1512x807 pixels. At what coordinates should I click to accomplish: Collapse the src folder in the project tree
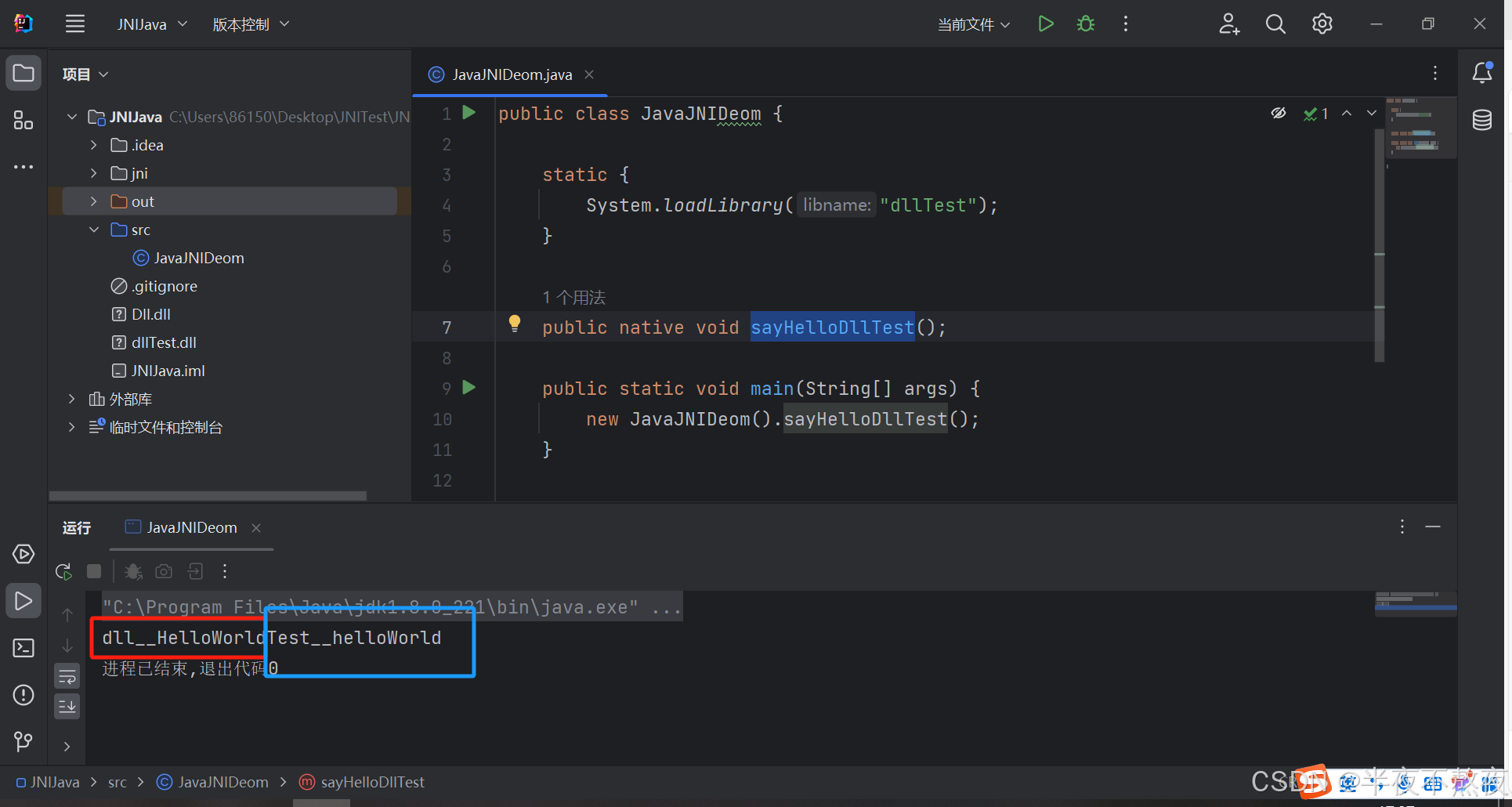point(94,230)
